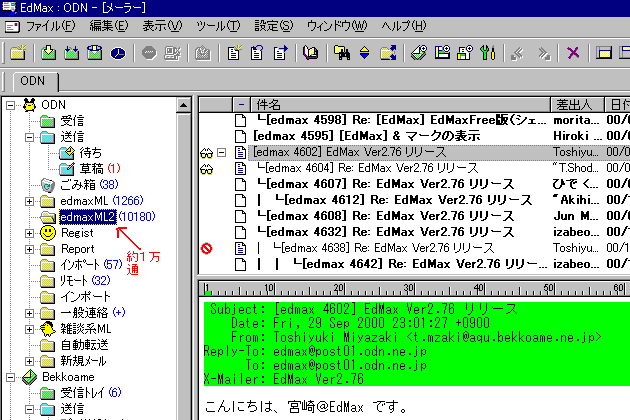The image size is (630, 420).
Task: Sort by the 件名 column header
Action: point(400,105)
